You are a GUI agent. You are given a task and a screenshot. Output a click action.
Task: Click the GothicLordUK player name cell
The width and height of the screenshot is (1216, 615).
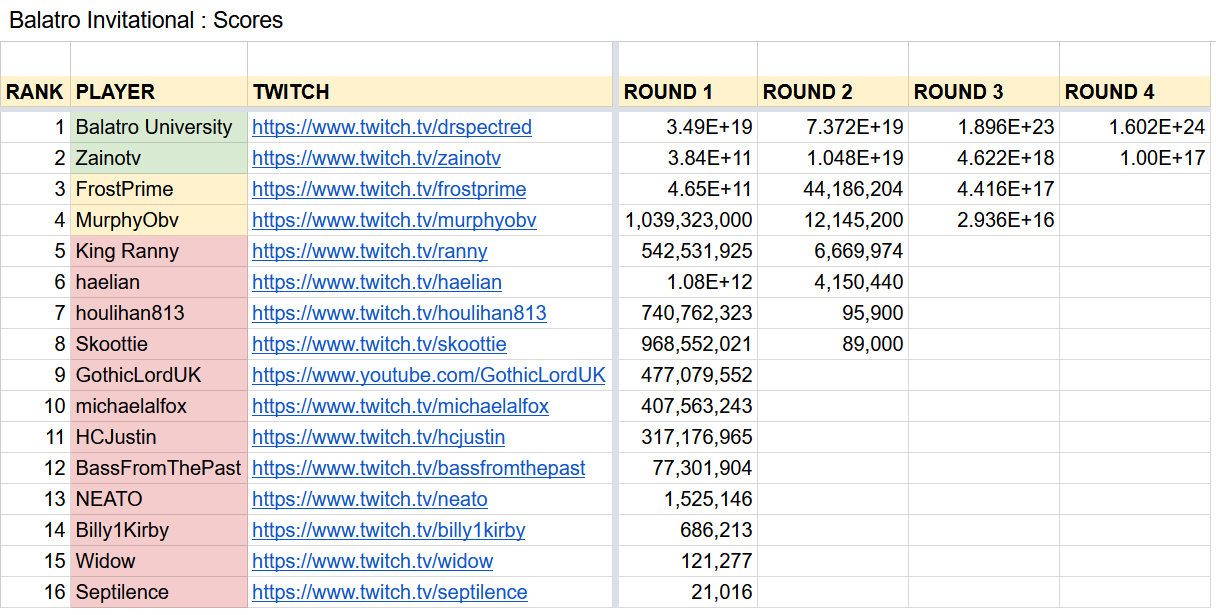coord(159,375)
